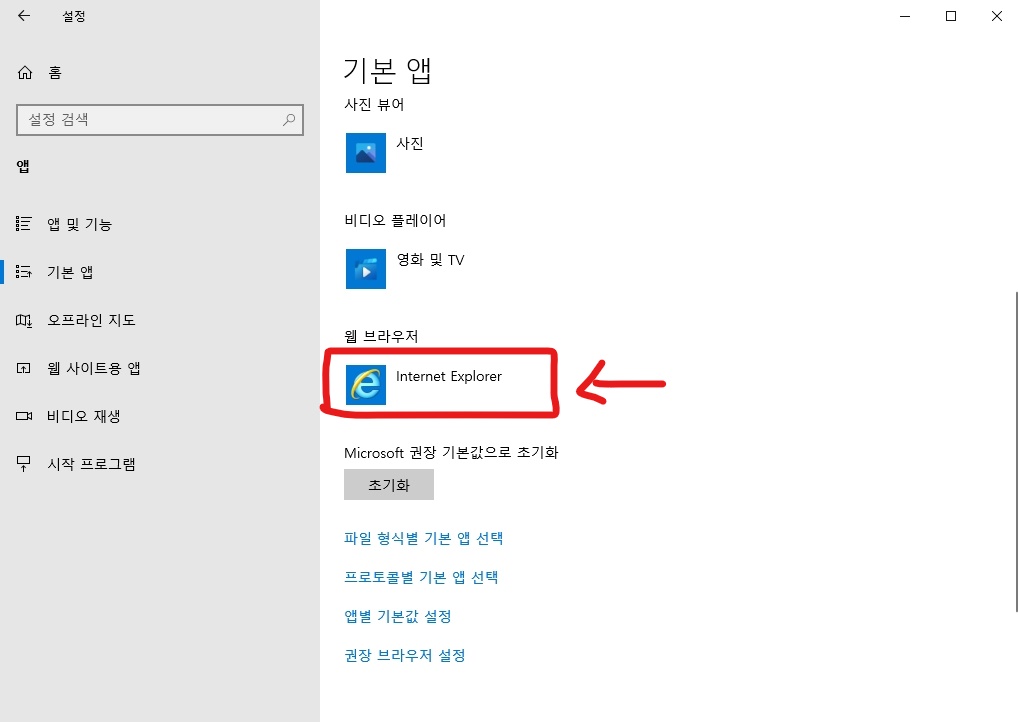Open 권장 브라우저 설정 link
Viewport: 1019px width, 722px height.
(x=405, y=655)
